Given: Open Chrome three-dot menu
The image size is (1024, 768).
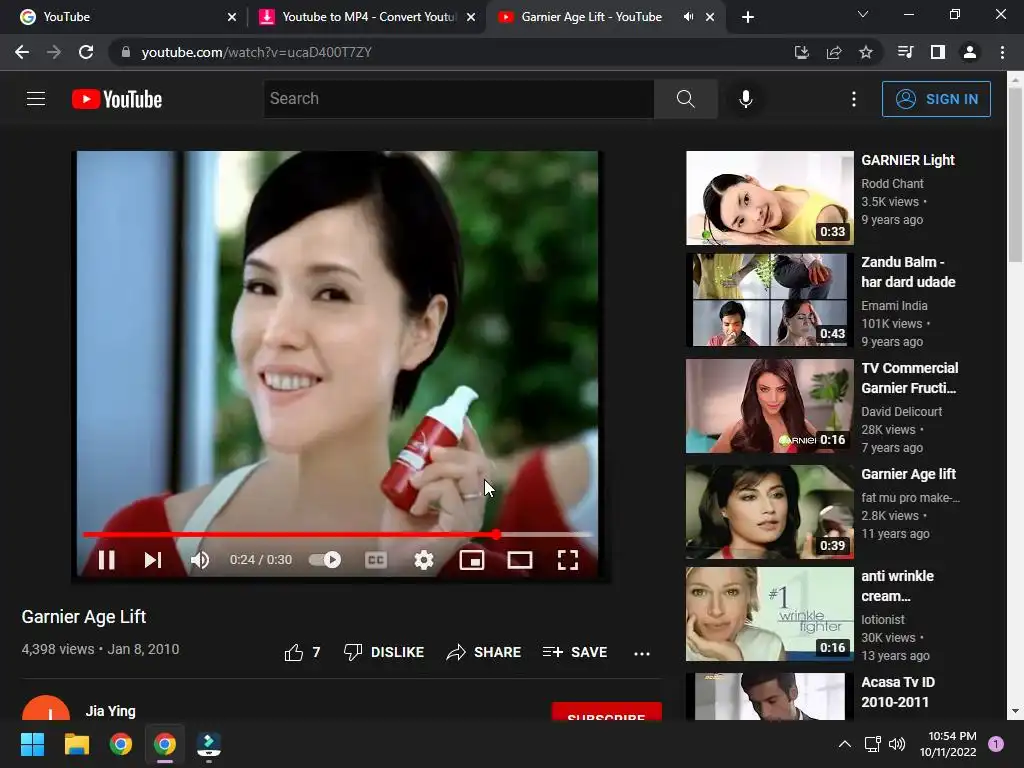Looking at the screenshot, I should 1002,52.
